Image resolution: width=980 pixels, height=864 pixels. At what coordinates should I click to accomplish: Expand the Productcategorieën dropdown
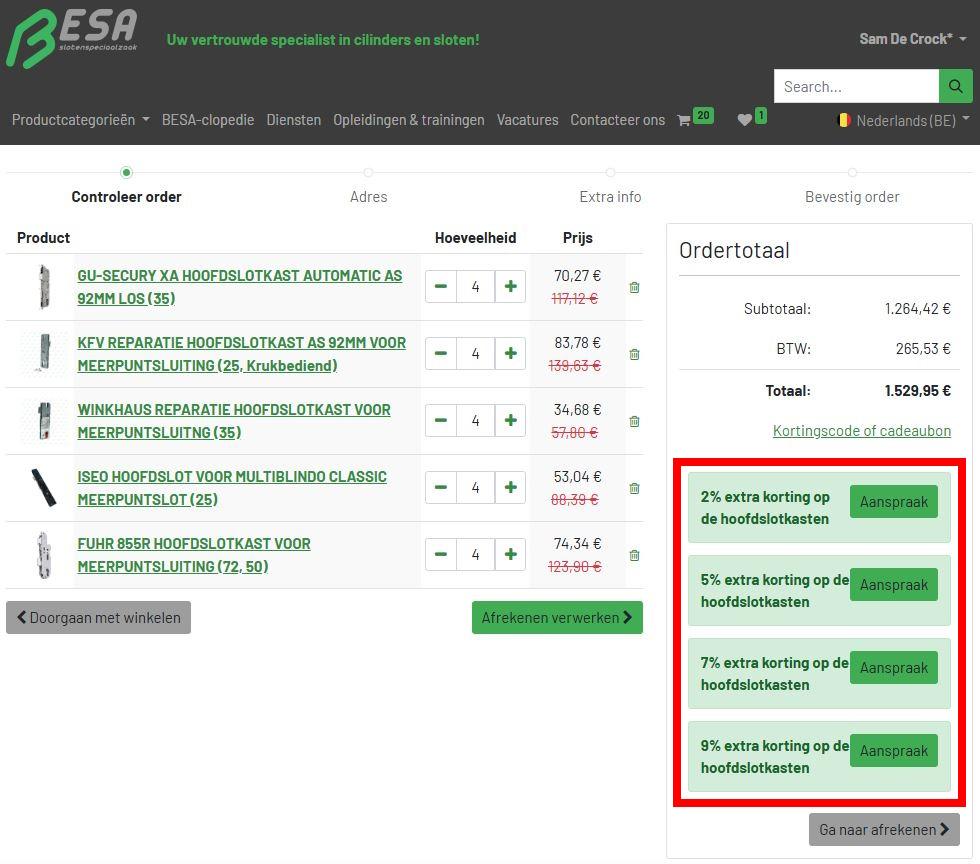(80, 120)
